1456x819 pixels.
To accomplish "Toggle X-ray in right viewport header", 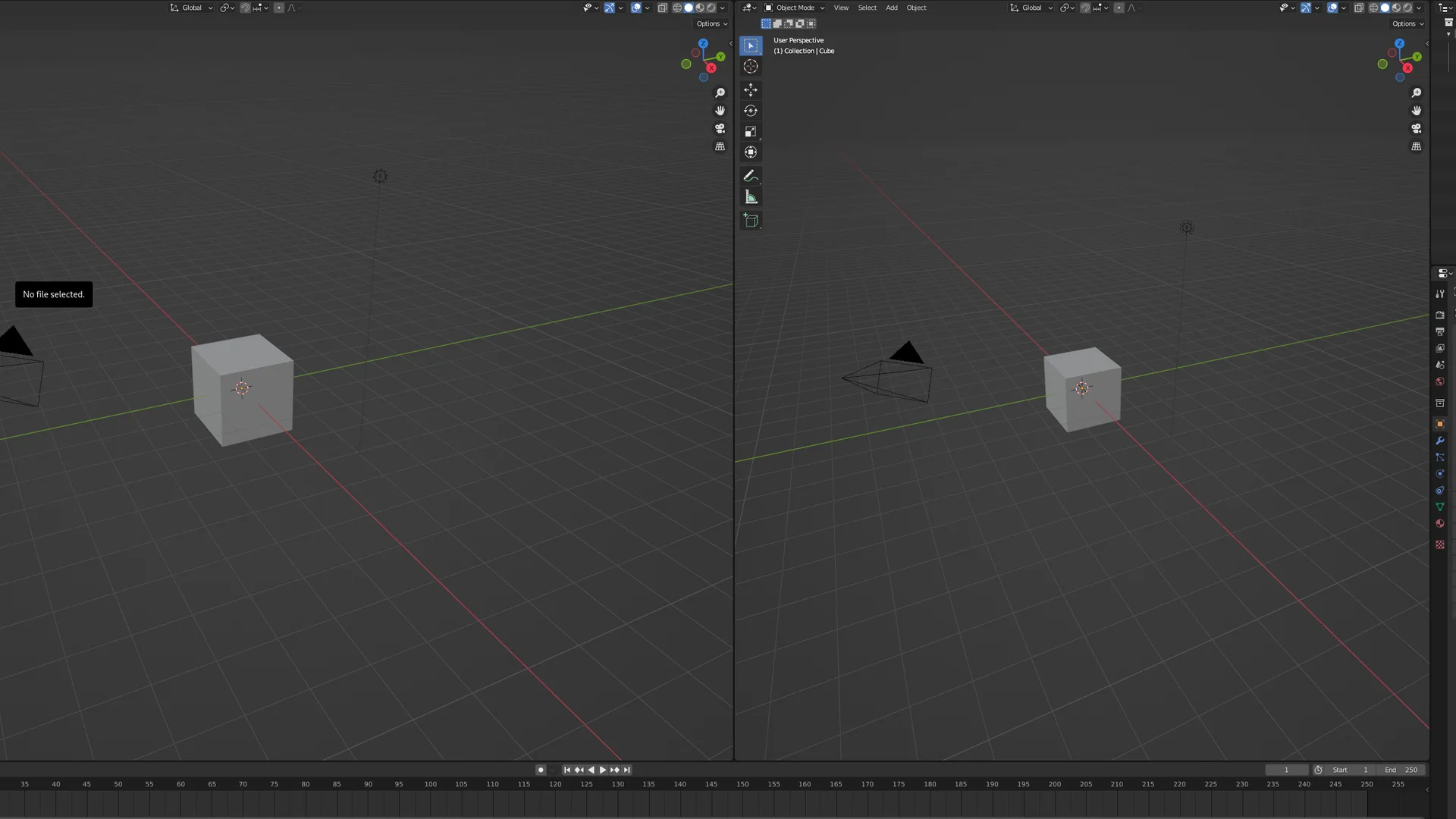I will click(x=1359, y=8).
